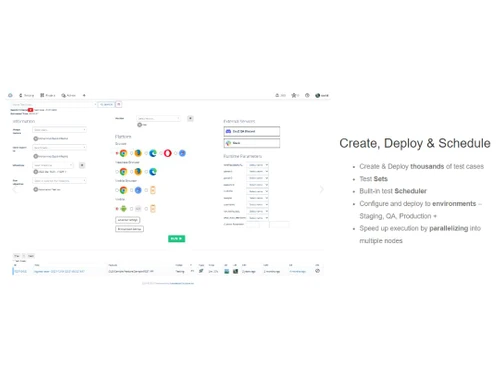Viewport: 500px width, 375px height.
Task: Click the orange phone icon in Mobile Browser row
Action: tap(153, 190)
